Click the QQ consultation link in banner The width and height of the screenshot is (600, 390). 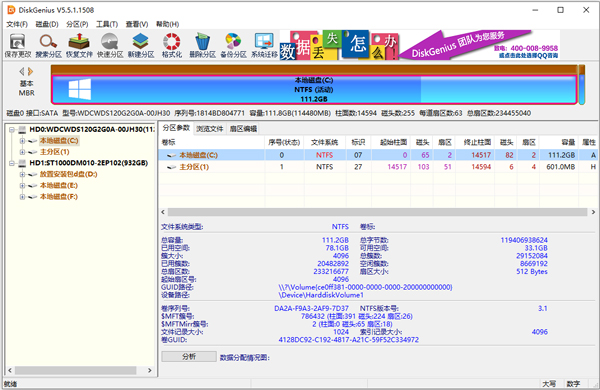pos(528,56)
